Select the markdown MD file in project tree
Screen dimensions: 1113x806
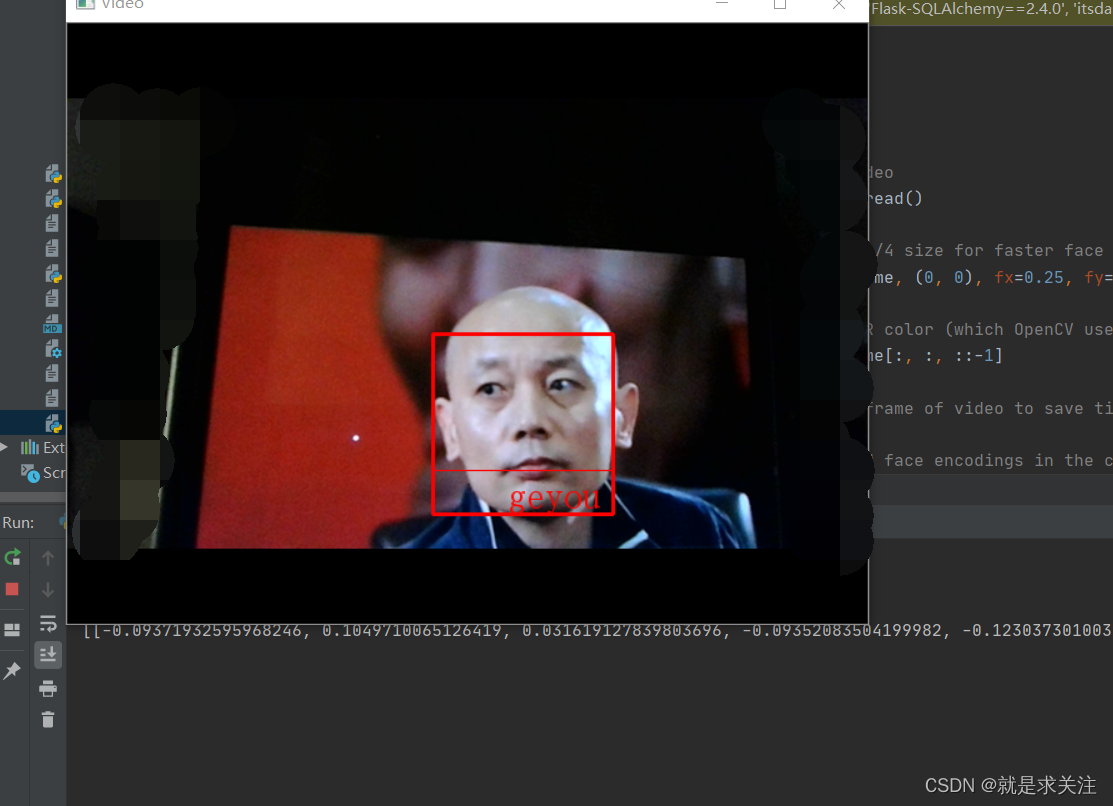click(50, 324)
